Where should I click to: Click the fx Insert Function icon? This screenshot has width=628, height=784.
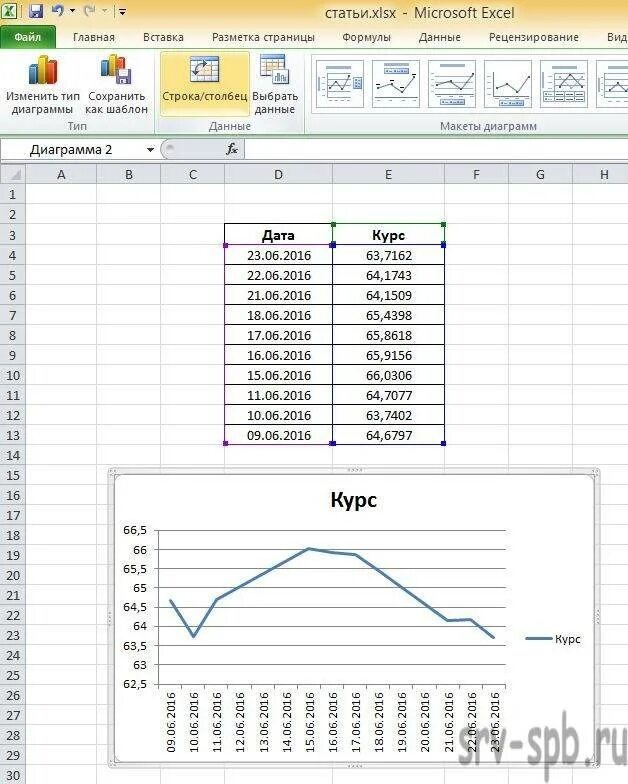(232, 149)
